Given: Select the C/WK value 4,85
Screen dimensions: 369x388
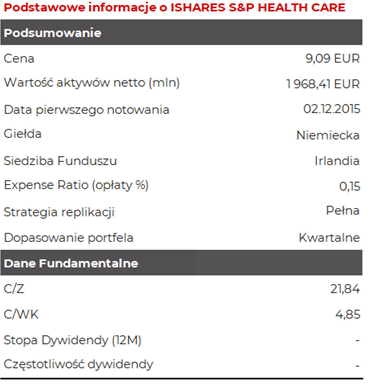Looking at the screenshot, I should pyautogui.click(x=348, y=314).
